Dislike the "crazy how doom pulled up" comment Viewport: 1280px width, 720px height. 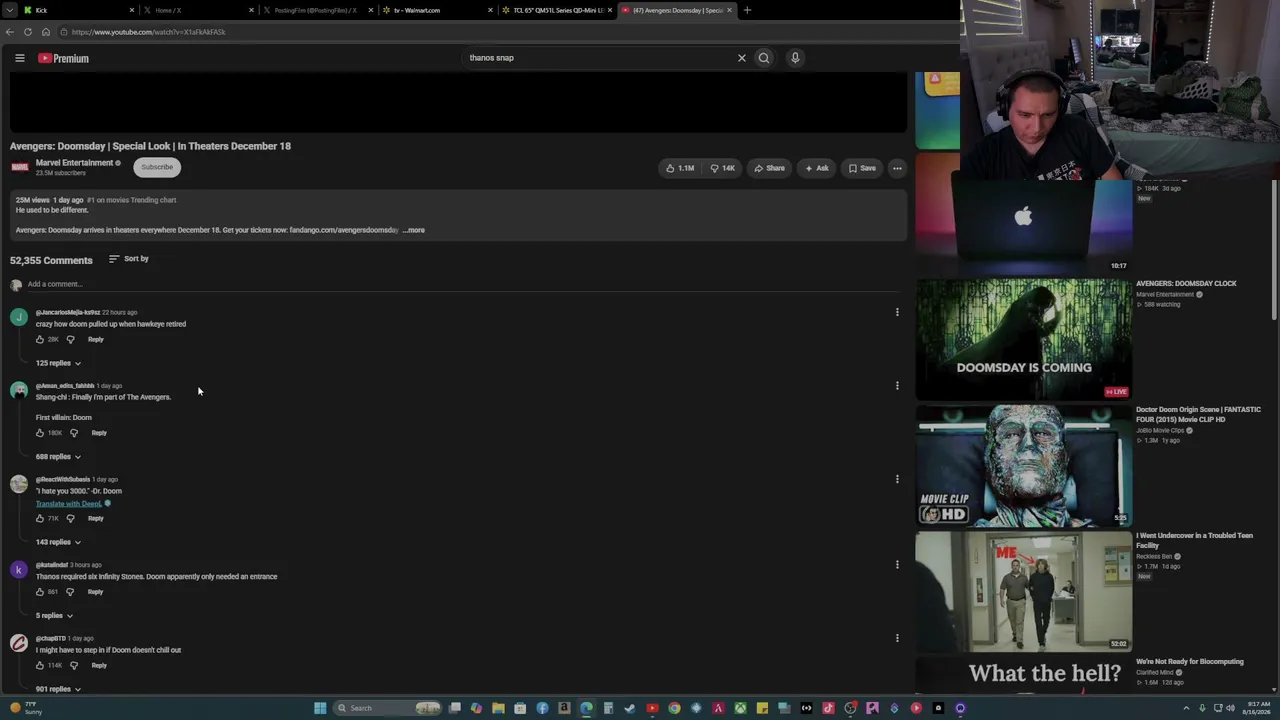pos(70,340)
